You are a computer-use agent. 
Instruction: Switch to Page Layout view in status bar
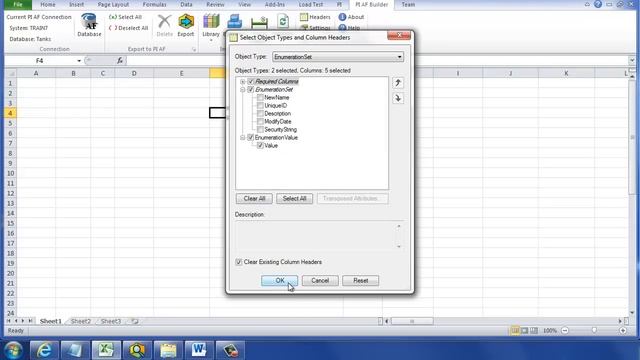(524, 331)
